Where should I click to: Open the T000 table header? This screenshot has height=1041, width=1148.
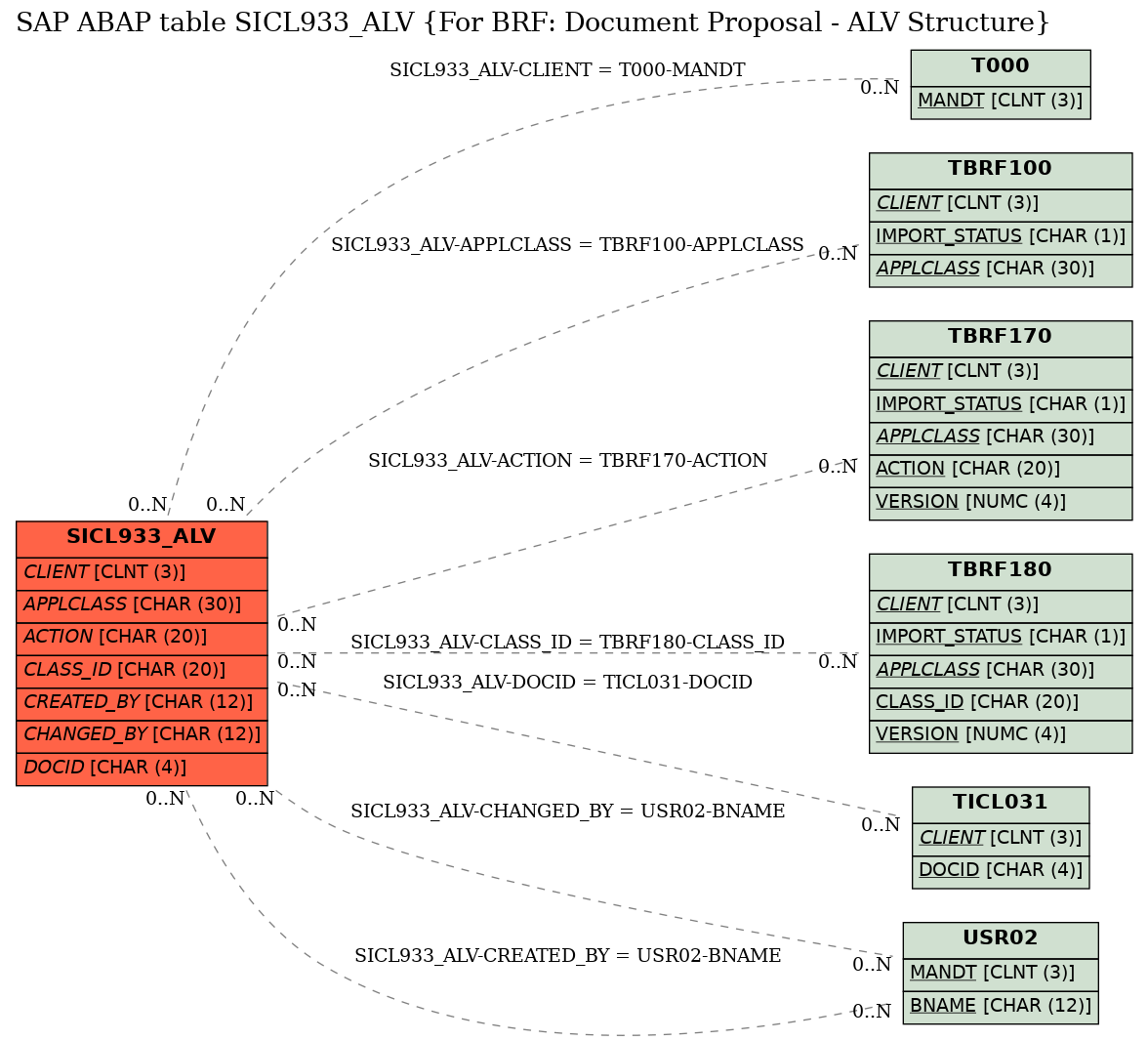[1000, 67]
